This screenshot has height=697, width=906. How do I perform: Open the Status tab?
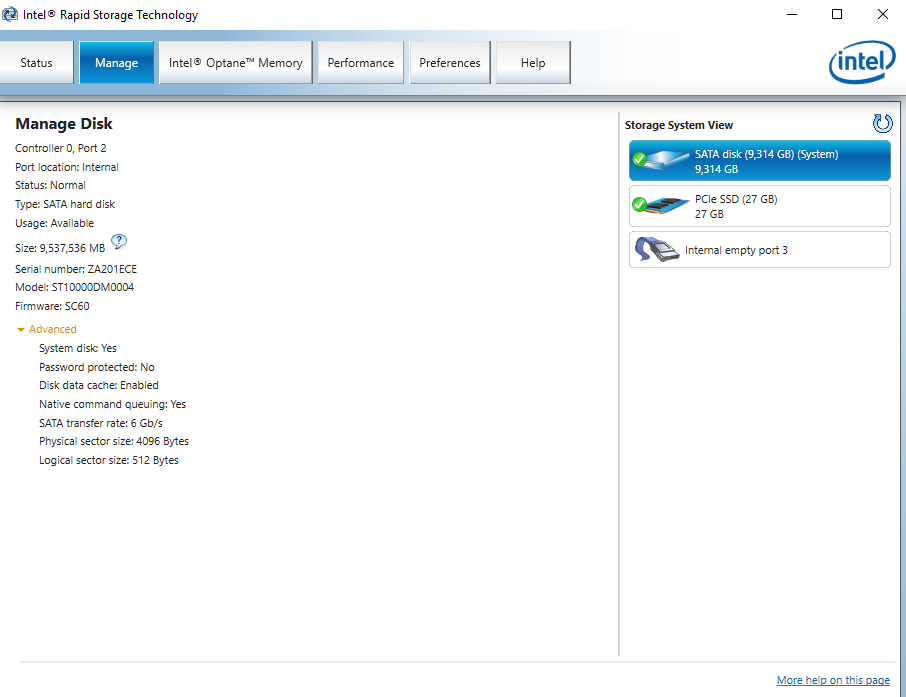(36, 62)
